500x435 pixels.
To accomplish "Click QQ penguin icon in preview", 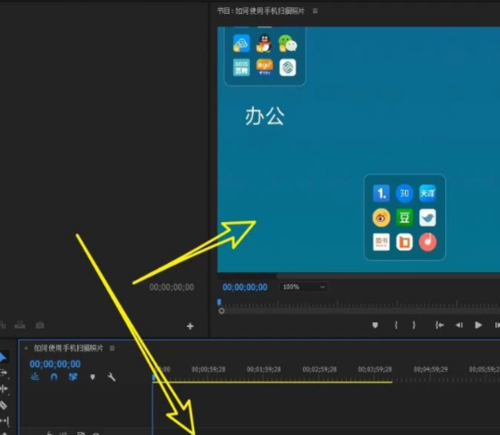I will coord(264,44).
